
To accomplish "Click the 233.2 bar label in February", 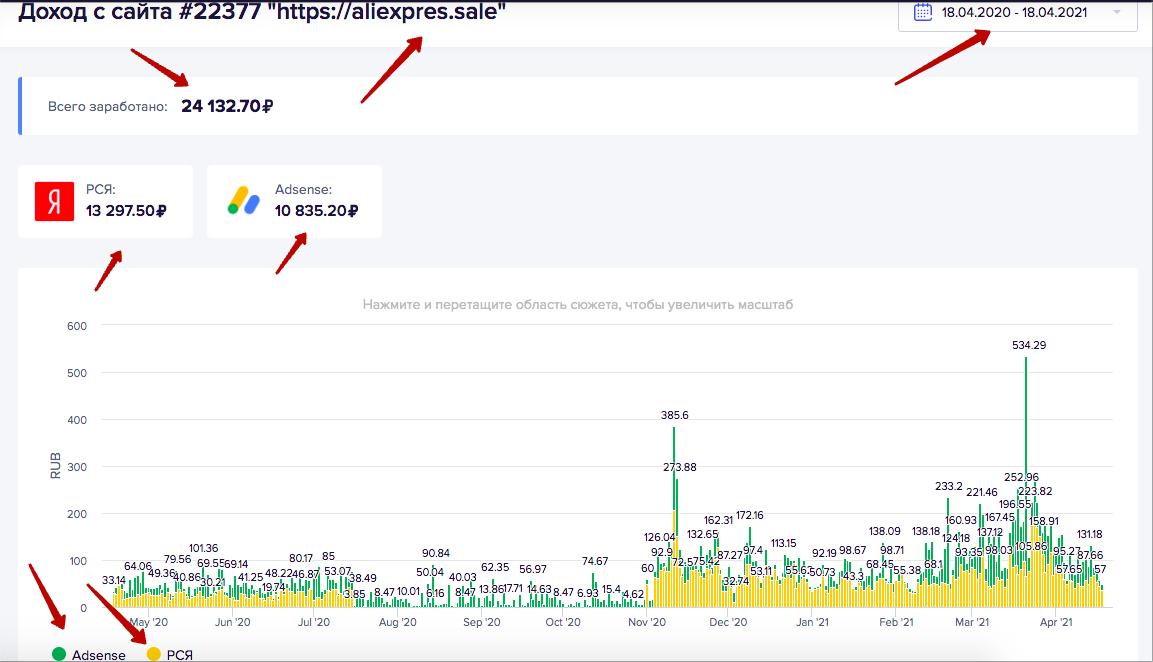I will pyautogui.click(x=949, y=486).
